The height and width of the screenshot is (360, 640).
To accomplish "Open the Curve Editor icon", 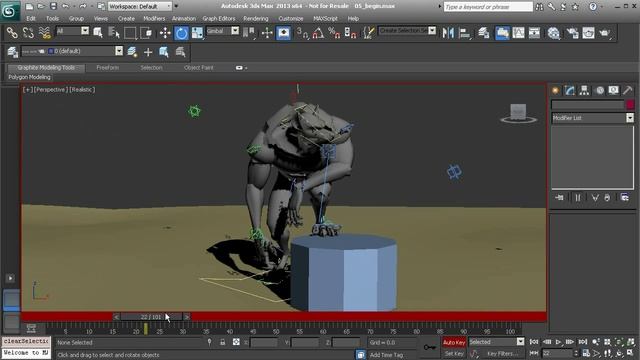I will pos(518,33).
